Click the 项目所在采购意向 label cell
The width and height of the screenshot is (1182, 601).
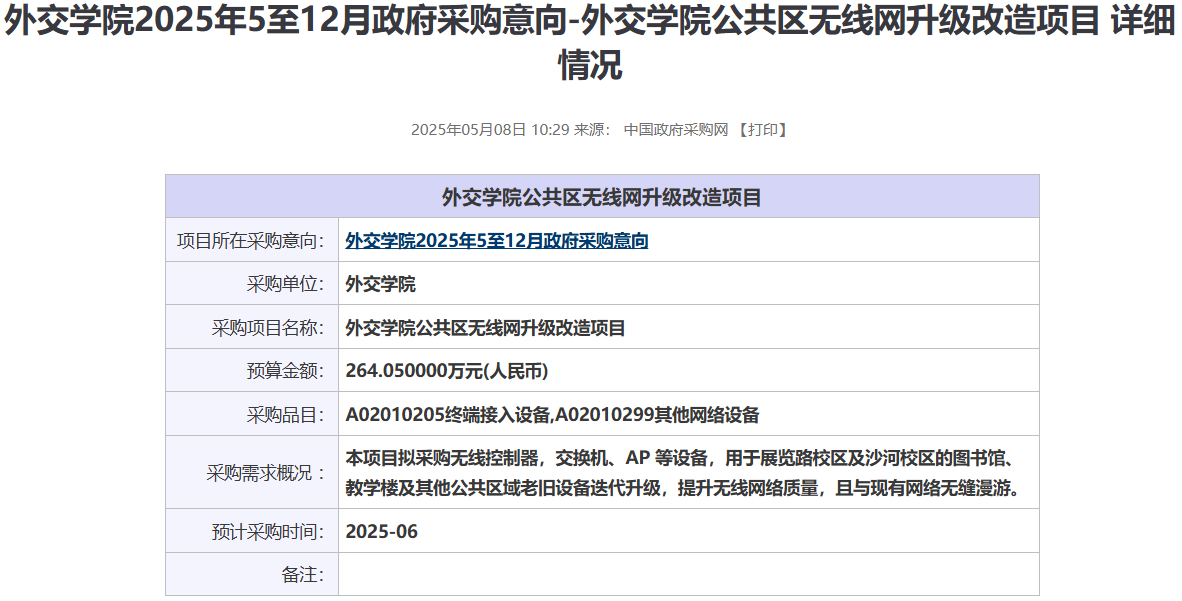click(251, 241)
